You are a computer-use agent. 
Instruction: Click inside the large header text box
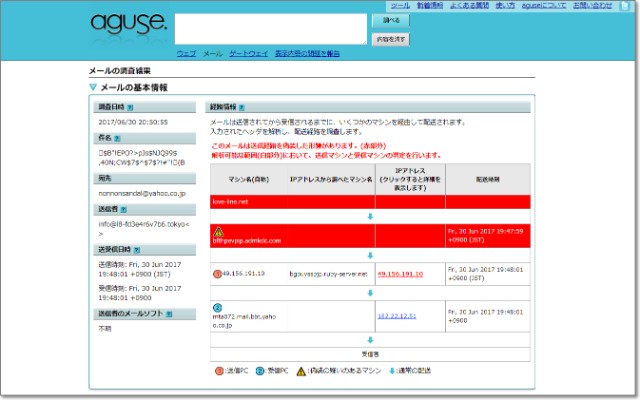(x=271, y=29)
